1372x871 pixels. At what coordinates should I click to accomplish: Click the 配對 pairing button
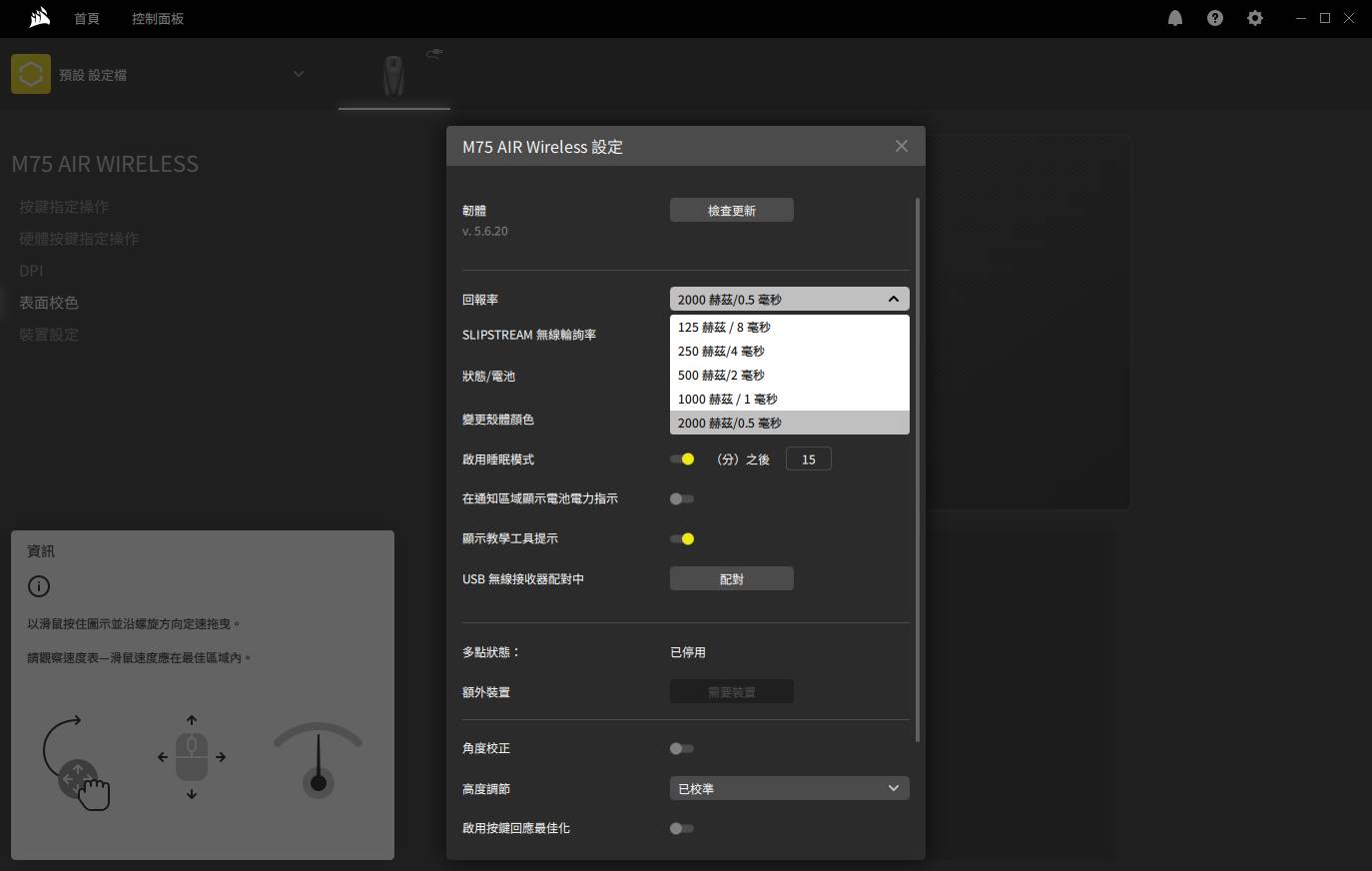(732, 578)
